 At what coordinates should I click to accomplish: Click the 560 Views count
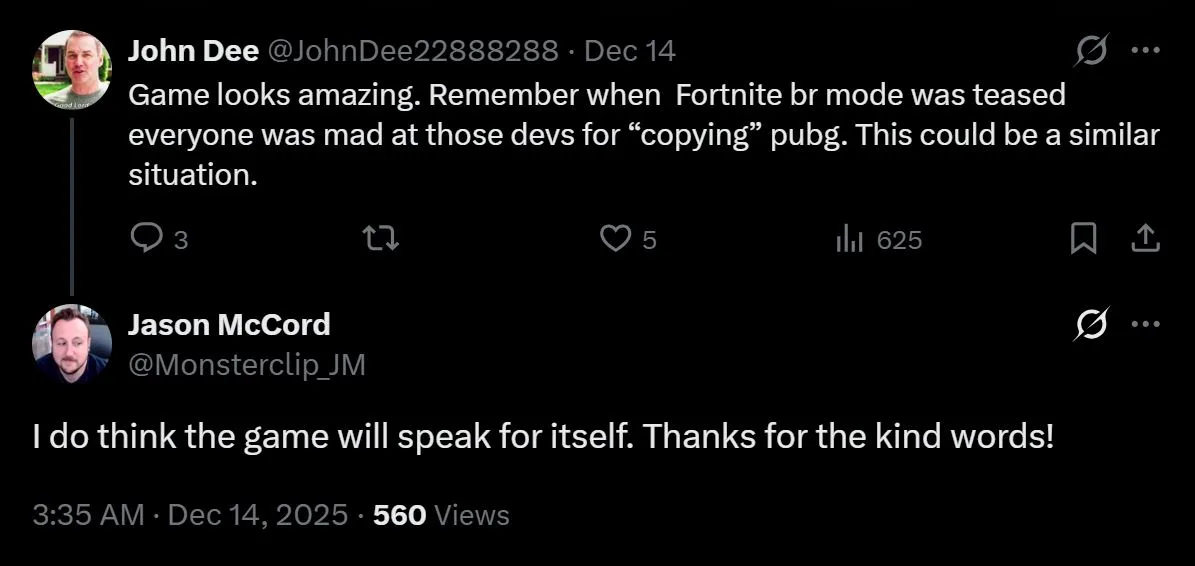tap(441, 515)
